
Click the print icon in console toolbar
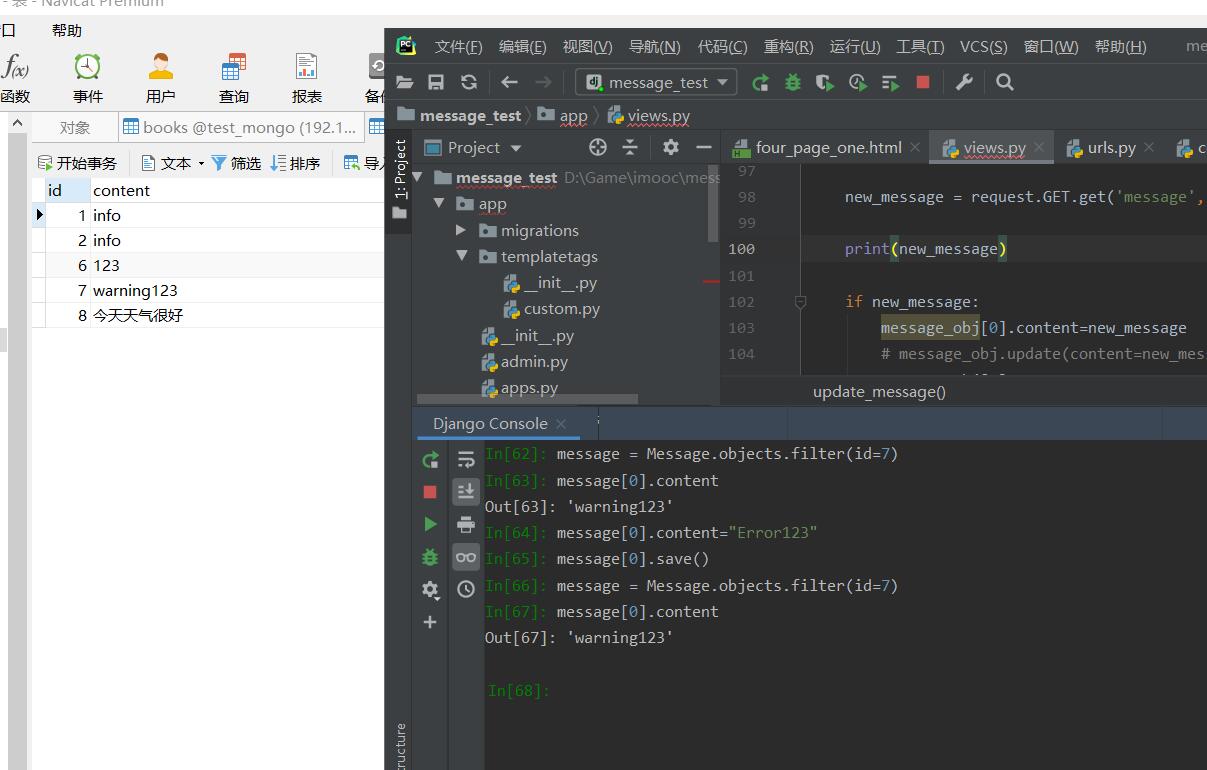point(466,524)
